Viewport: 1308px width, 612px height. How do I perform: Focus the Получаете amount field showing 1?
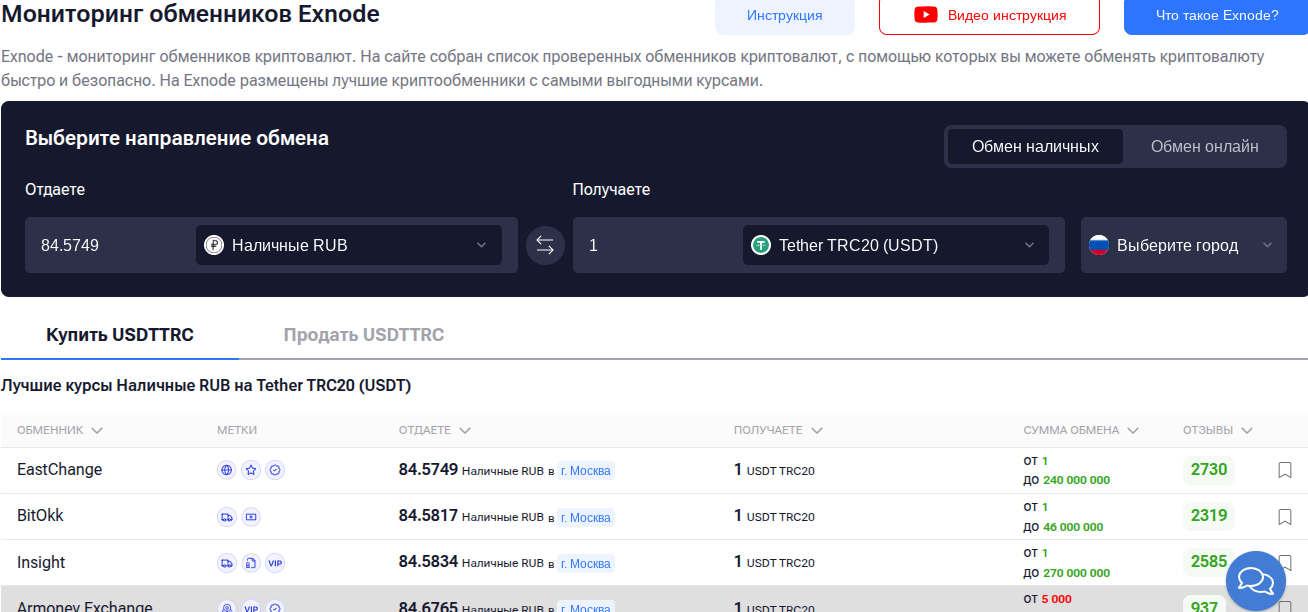658,245
